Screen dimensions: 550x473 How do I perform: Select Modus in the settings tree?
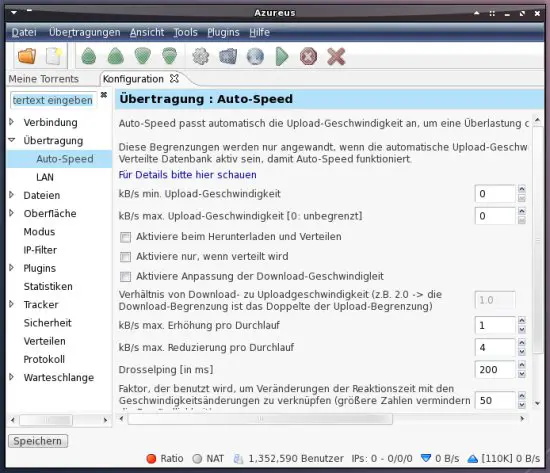pyautogui.click(x=39, y=232)
